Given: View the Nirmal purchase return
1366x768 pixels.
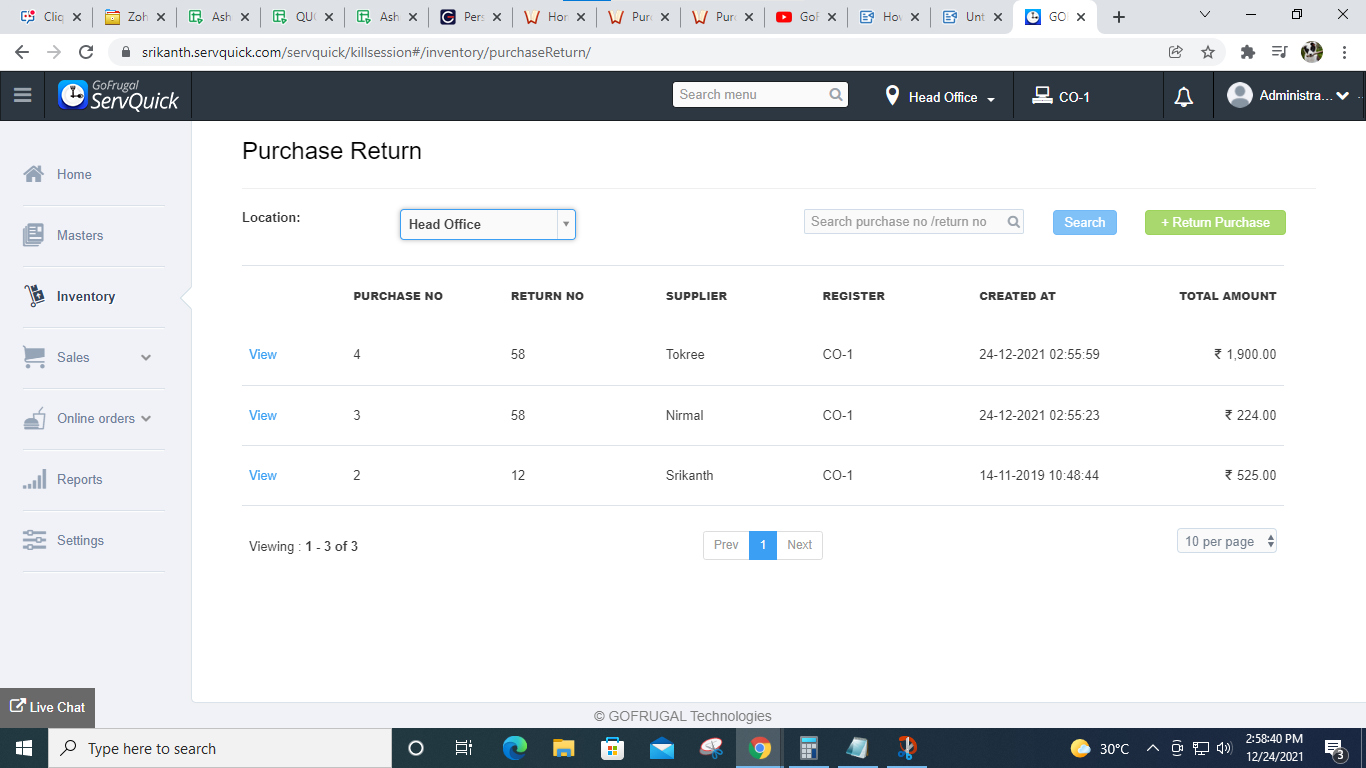Looking at the screenshot, I should 263,415.
